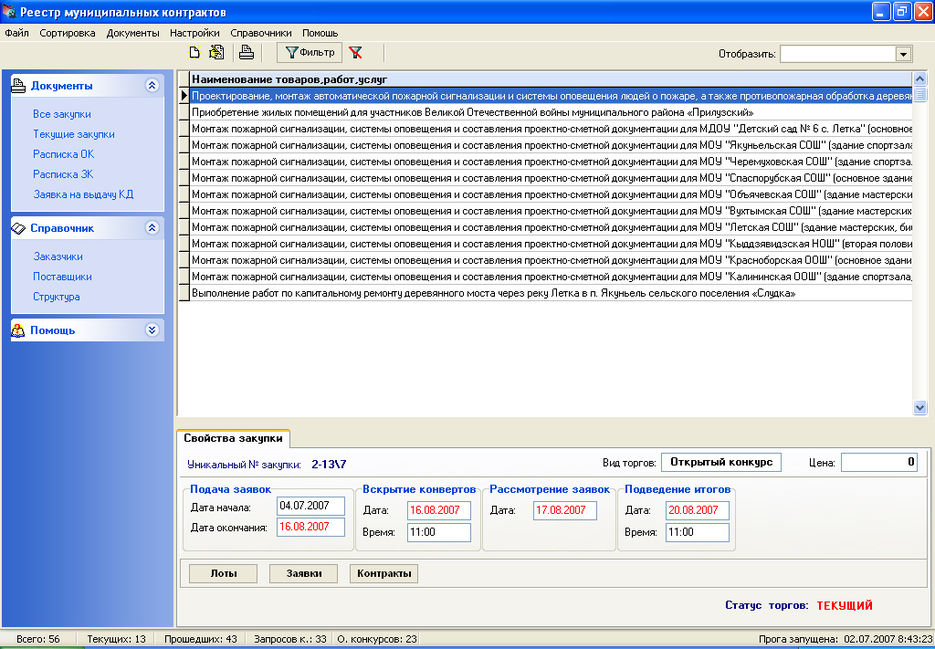Click the Рассмотрение заявок date 17.08.2007
The height and width of the screenshot is (649, 935).
pyautogui.click(x=565, y=510)
